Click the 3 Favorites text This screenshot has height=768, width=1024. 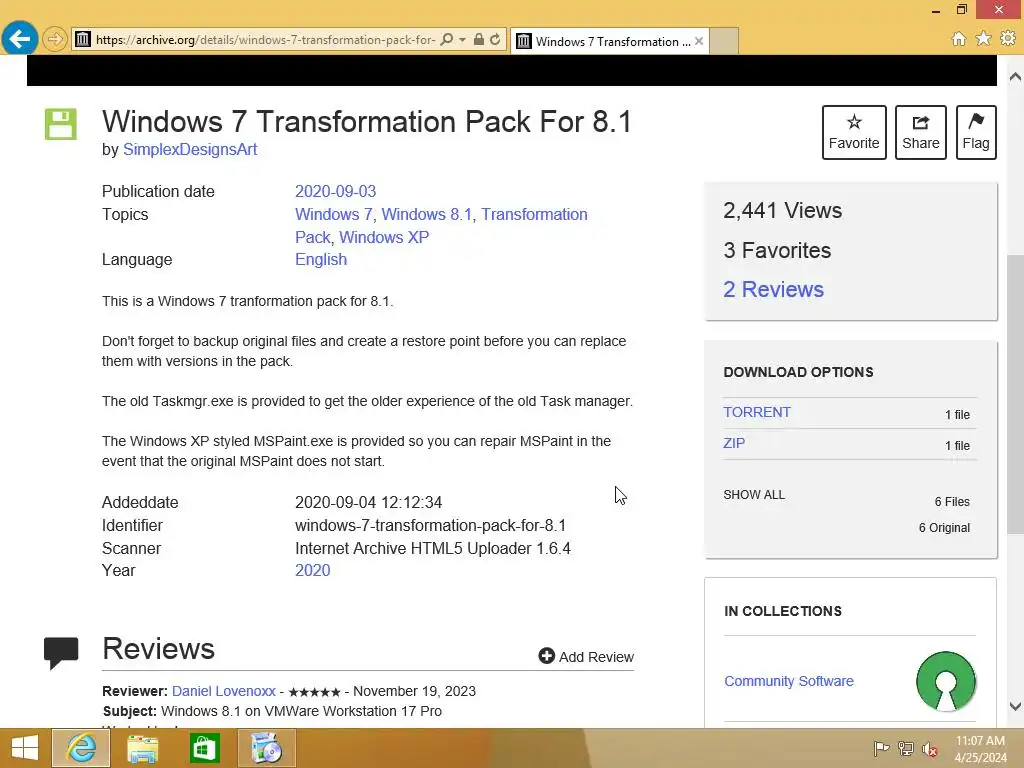tap(777, 250)
